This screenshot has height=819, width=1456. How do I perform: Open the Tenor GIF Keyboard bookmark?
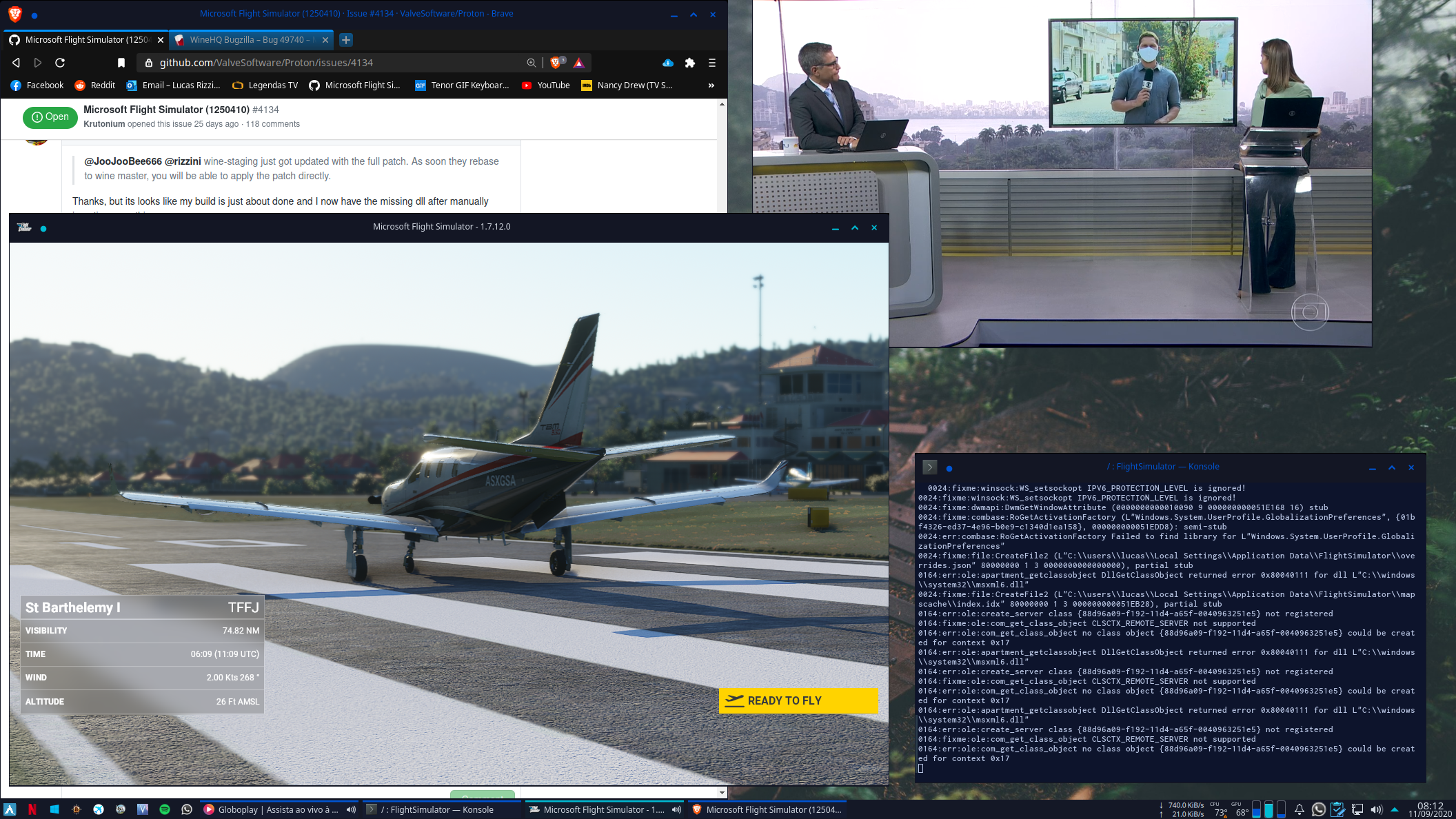[462, 85]
